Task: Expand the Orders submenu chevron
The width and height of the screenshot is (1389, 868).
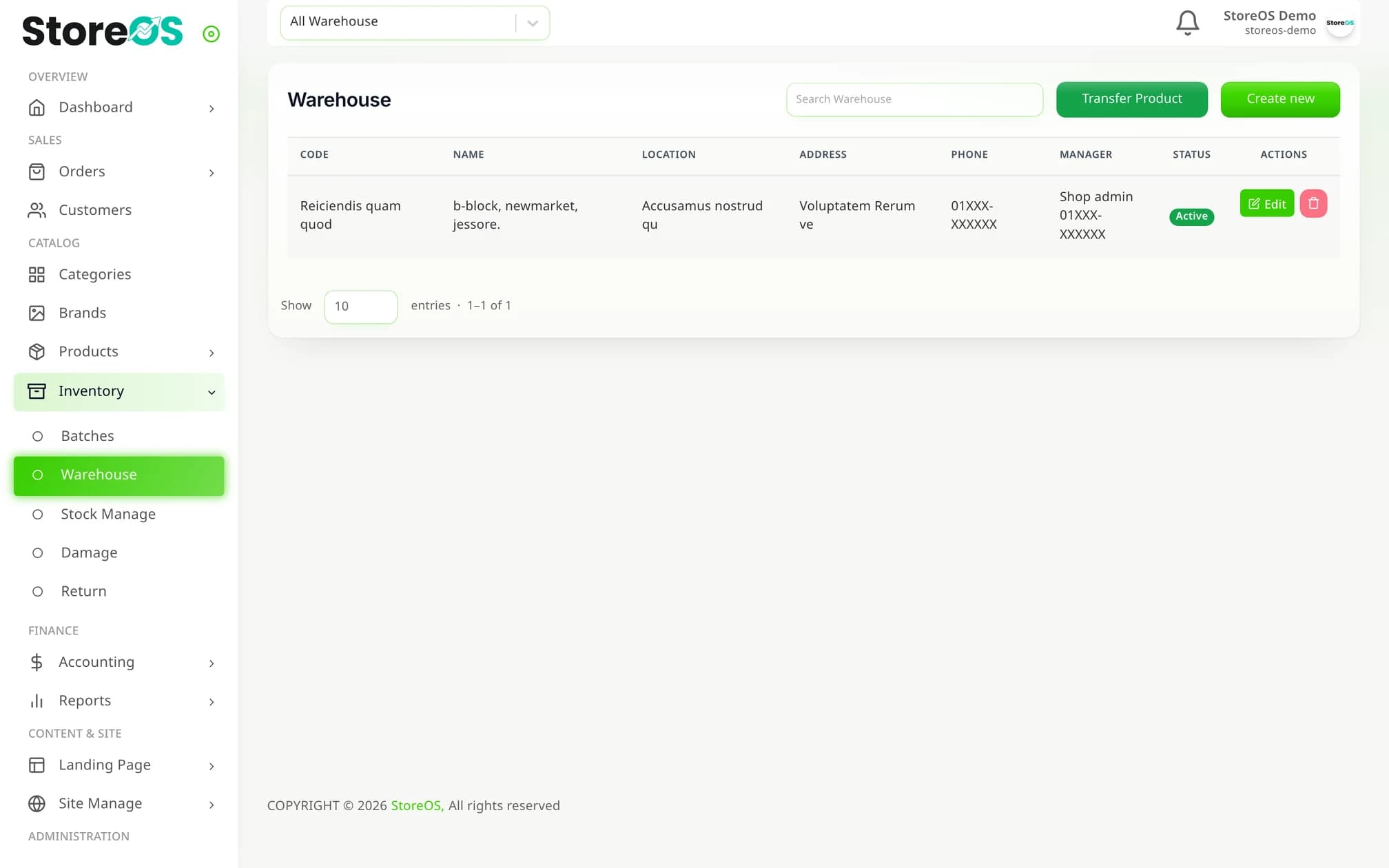Action: click(x=212, y=173)
